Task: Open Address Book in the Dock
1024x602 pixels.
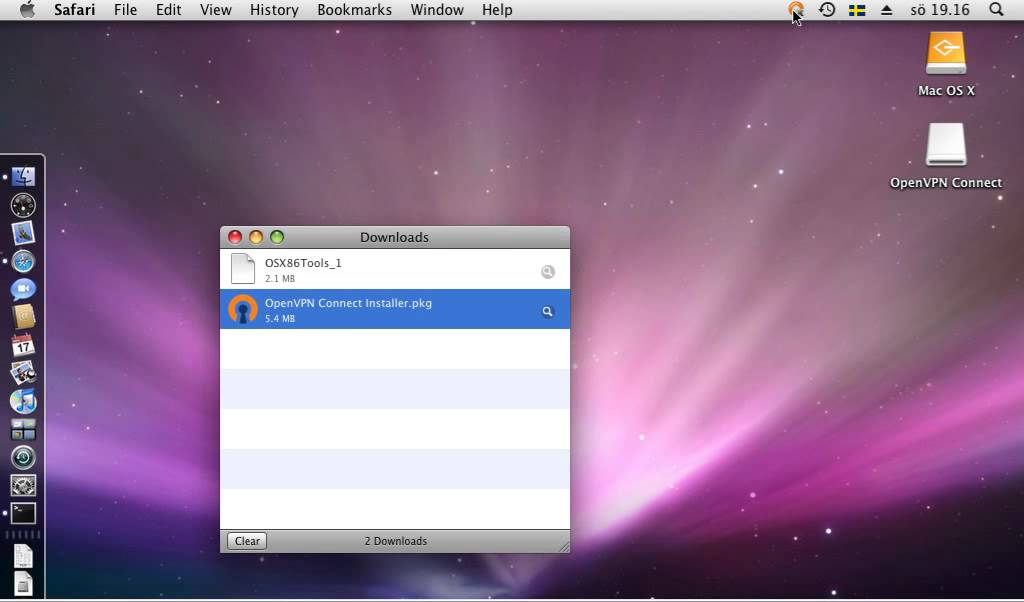Action: (23, 317)
